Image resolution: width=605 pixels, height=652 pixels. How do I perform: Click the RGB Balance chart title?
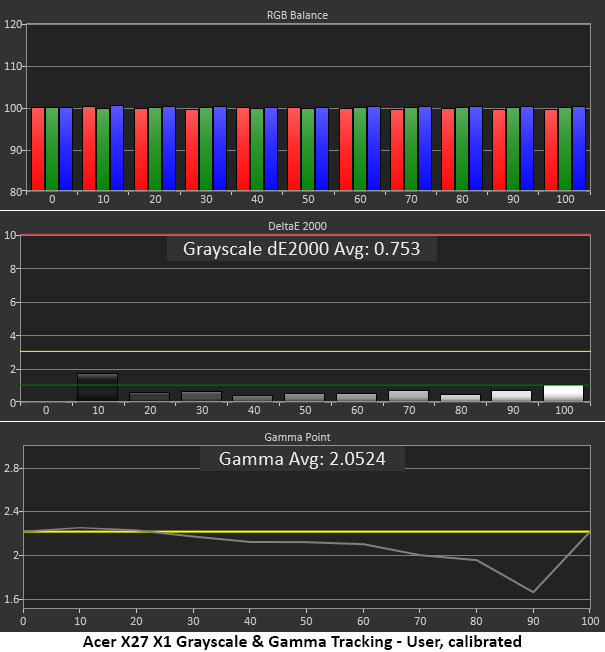pyautogui.click(x=297, y=15)
